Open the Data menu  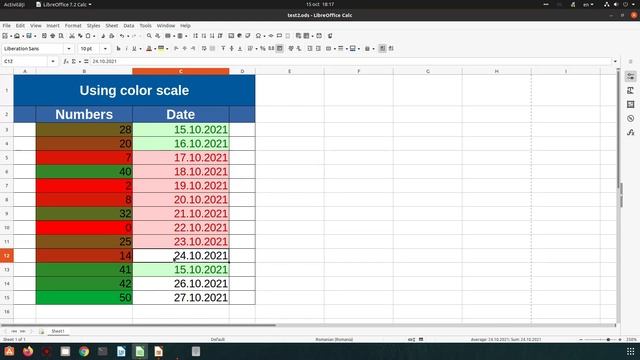coord(129,25)
